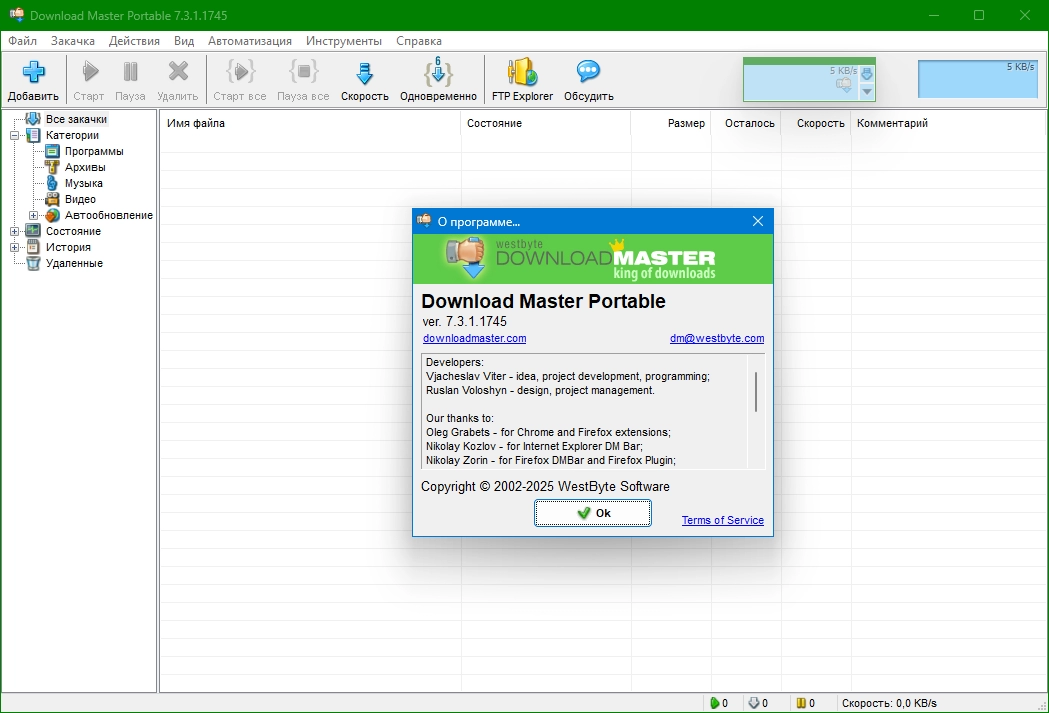Click the yellow paused downloads status icon

point(801,703)
